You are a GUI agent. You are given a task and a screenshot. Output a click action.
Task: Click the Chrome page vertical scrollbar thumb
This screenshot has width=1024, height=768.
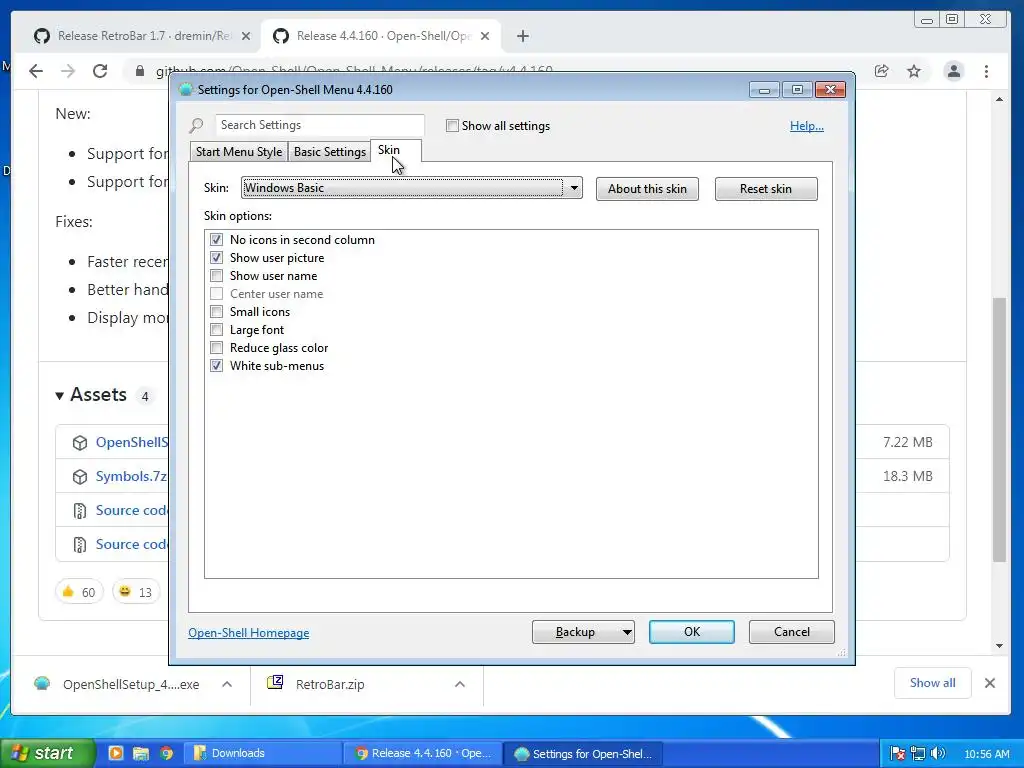(999, 429)
